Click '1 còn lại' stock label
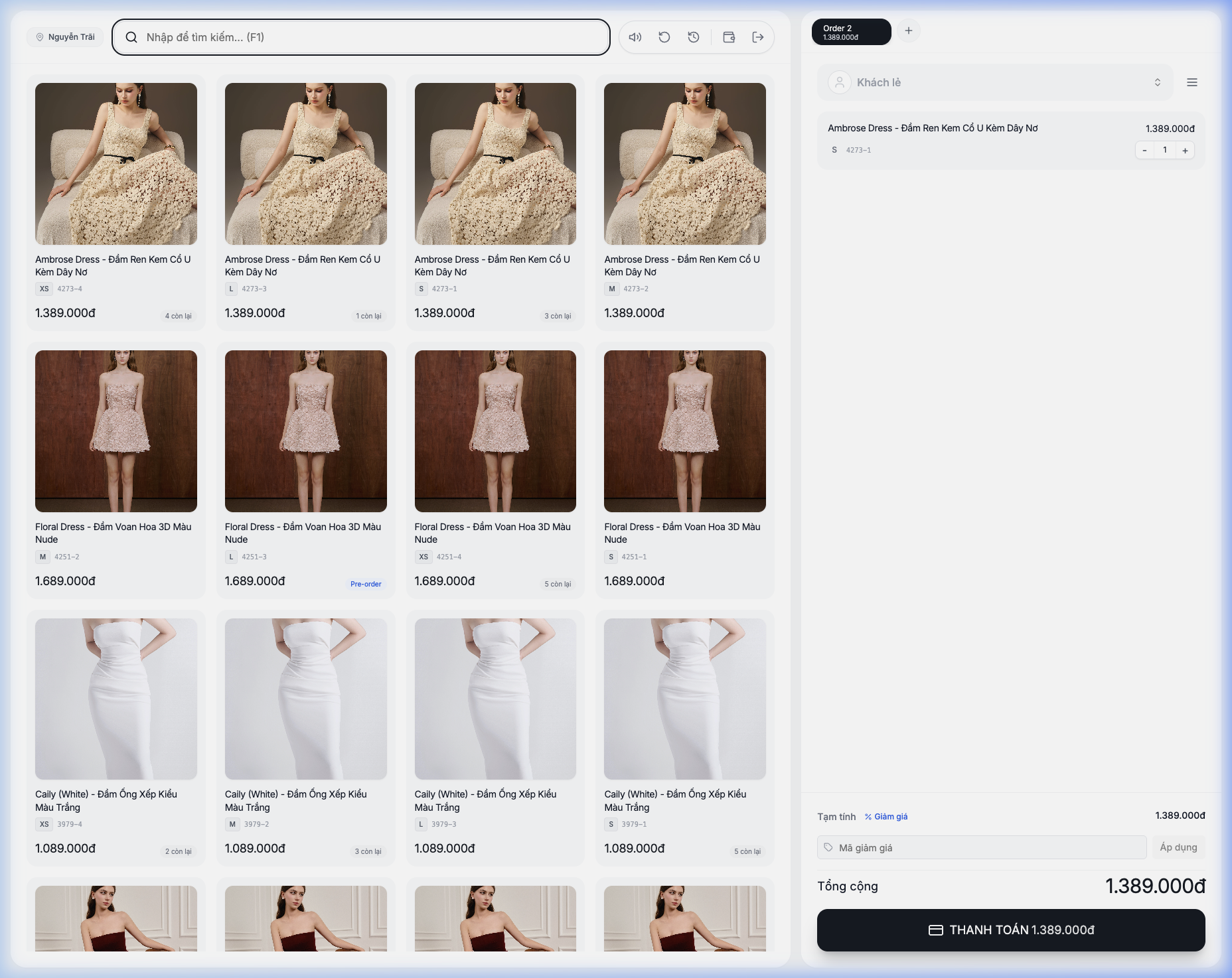Screen dimensions: 1232x978 [368, 316]
